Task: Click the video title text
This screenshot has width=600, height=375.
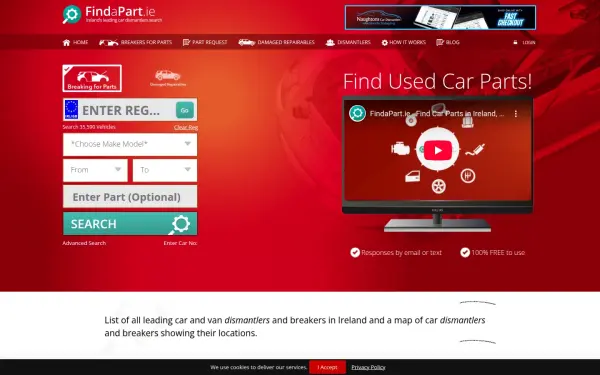Action: click(437, 114)
